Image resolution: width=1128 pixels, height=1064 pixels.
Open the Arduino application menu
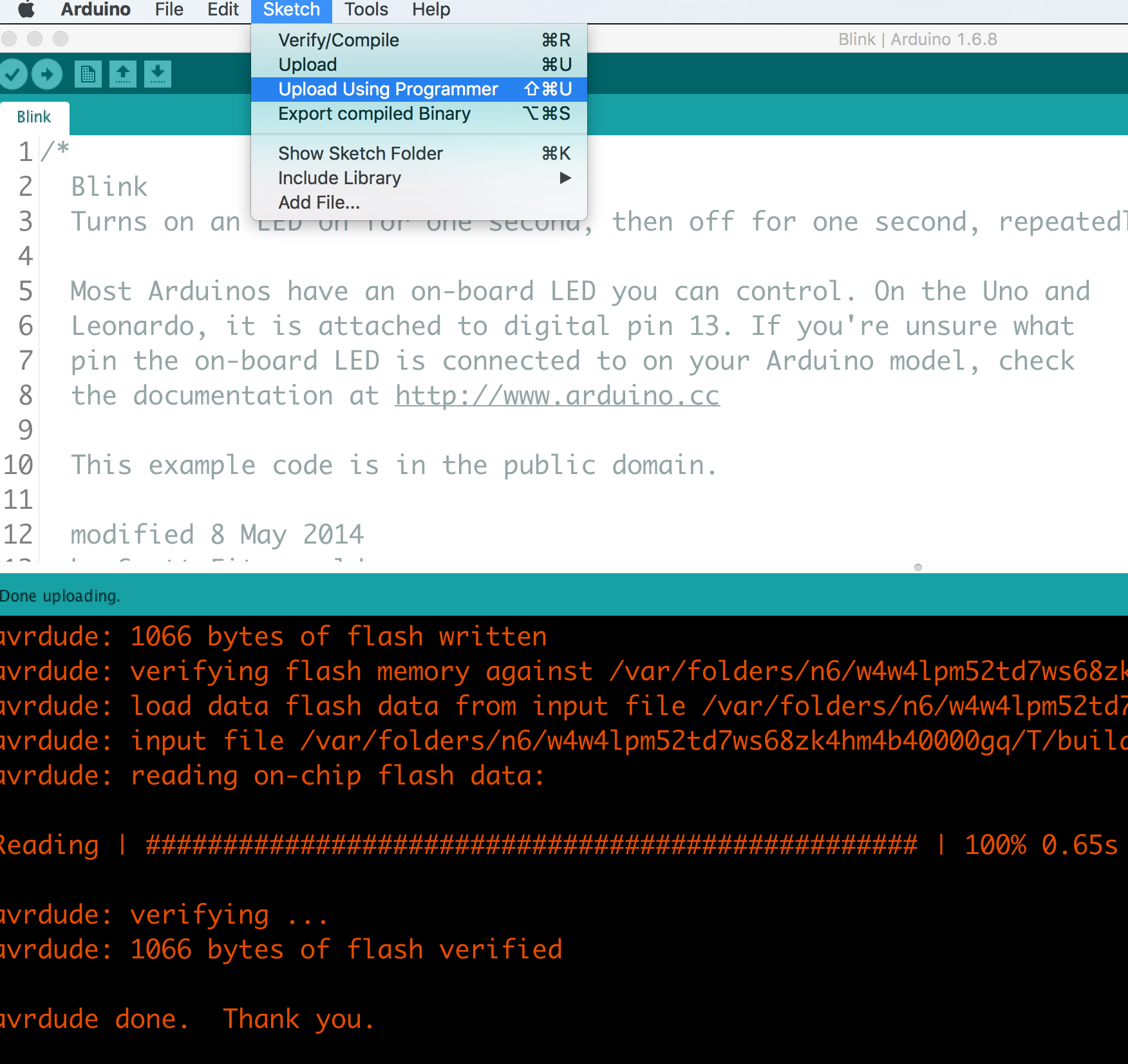(95, 10)
